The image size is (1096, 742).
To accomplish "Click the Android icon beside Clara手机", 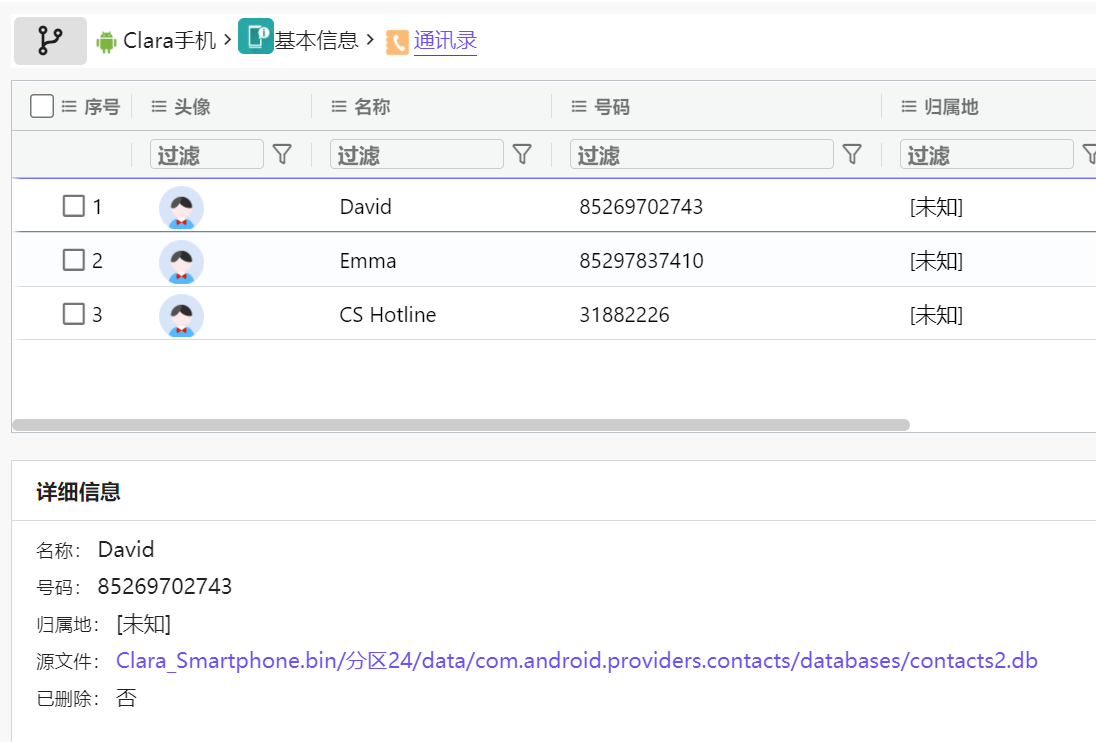I will (106, 41).
